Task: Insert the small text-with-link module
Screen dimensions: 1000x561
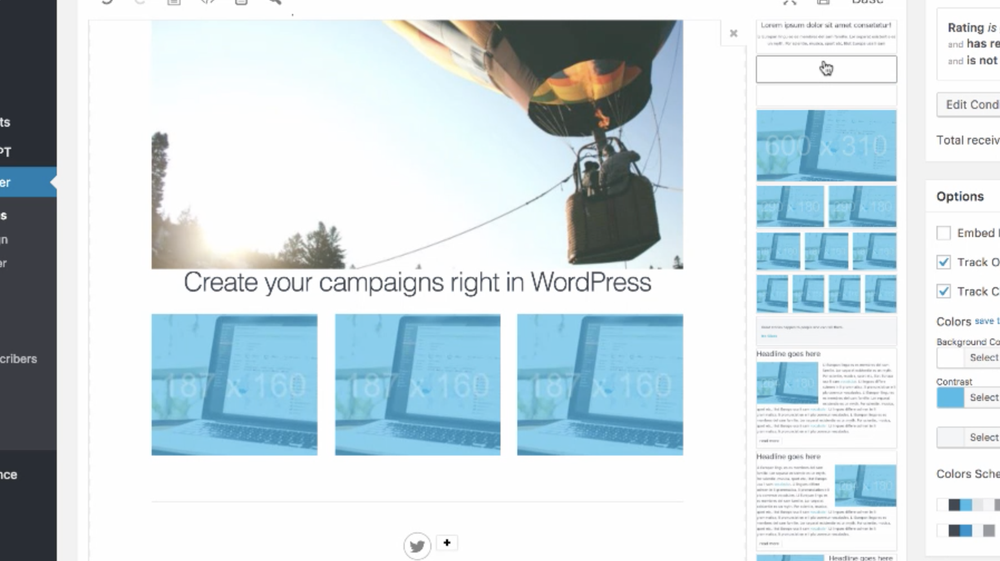Action: pyautogui.click(x=827, y=331)
